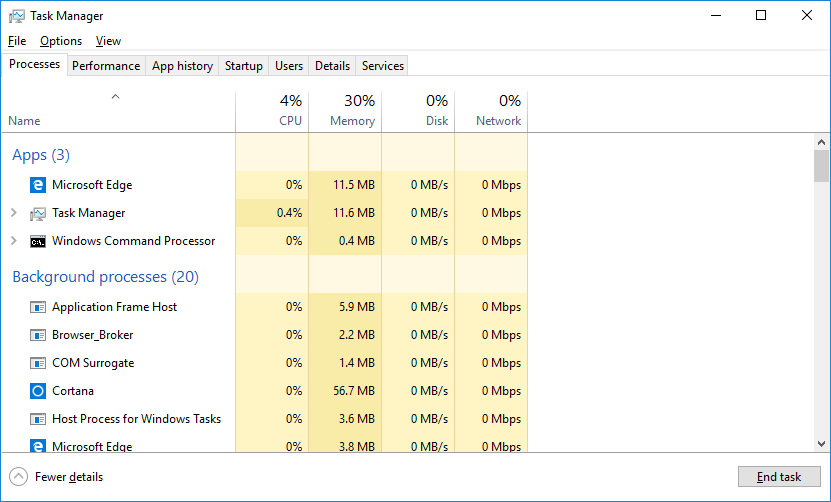The width and height of the screenshot is (831, 502).
Task: Click the 1.4 MB memory value
Action: pos(357,363)
